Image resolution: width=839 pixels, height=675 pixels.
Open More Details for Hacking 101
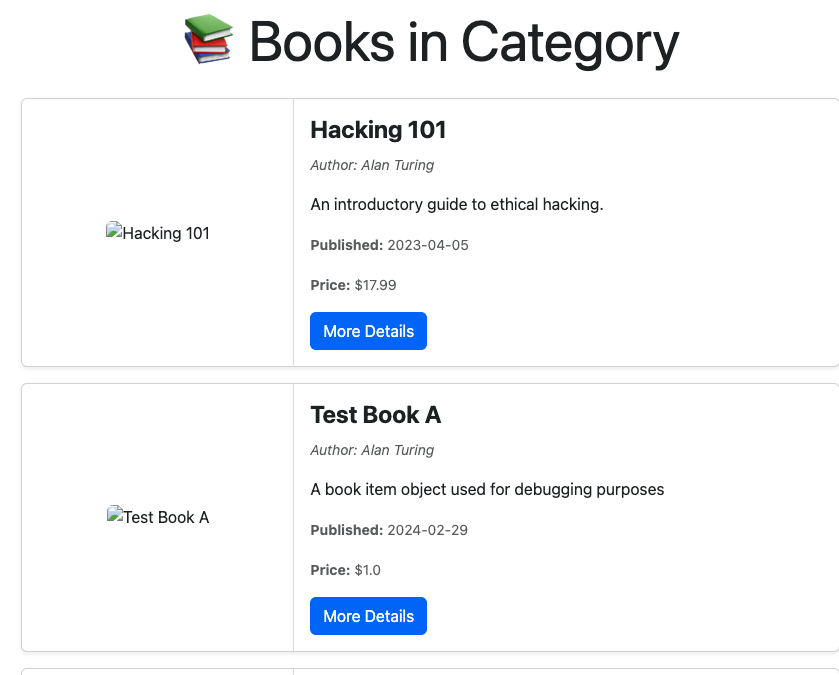coord(368,331)
